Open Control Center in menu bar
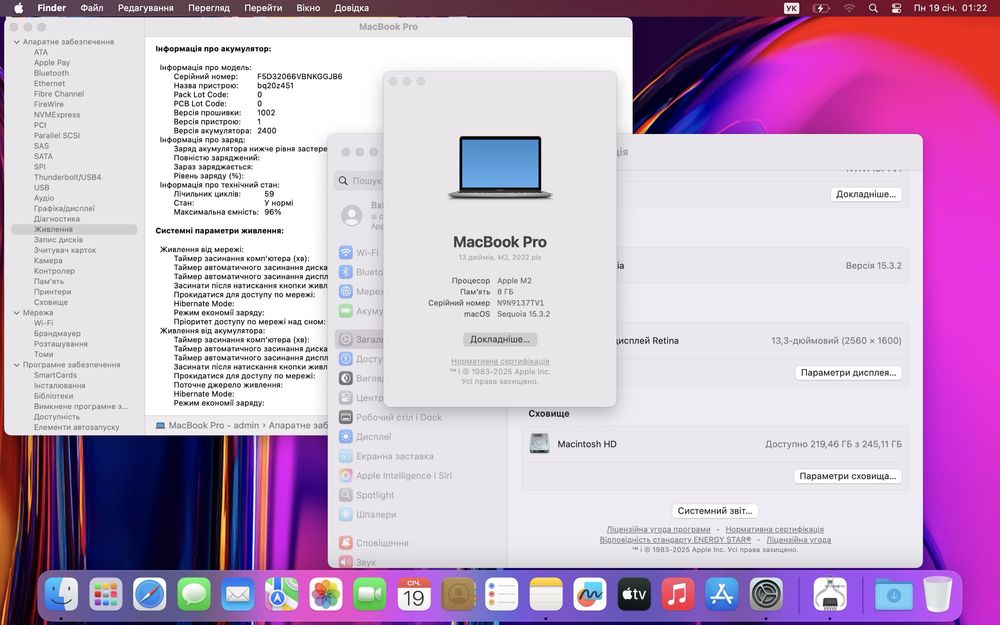1000x625 pixels. (896, 8)
